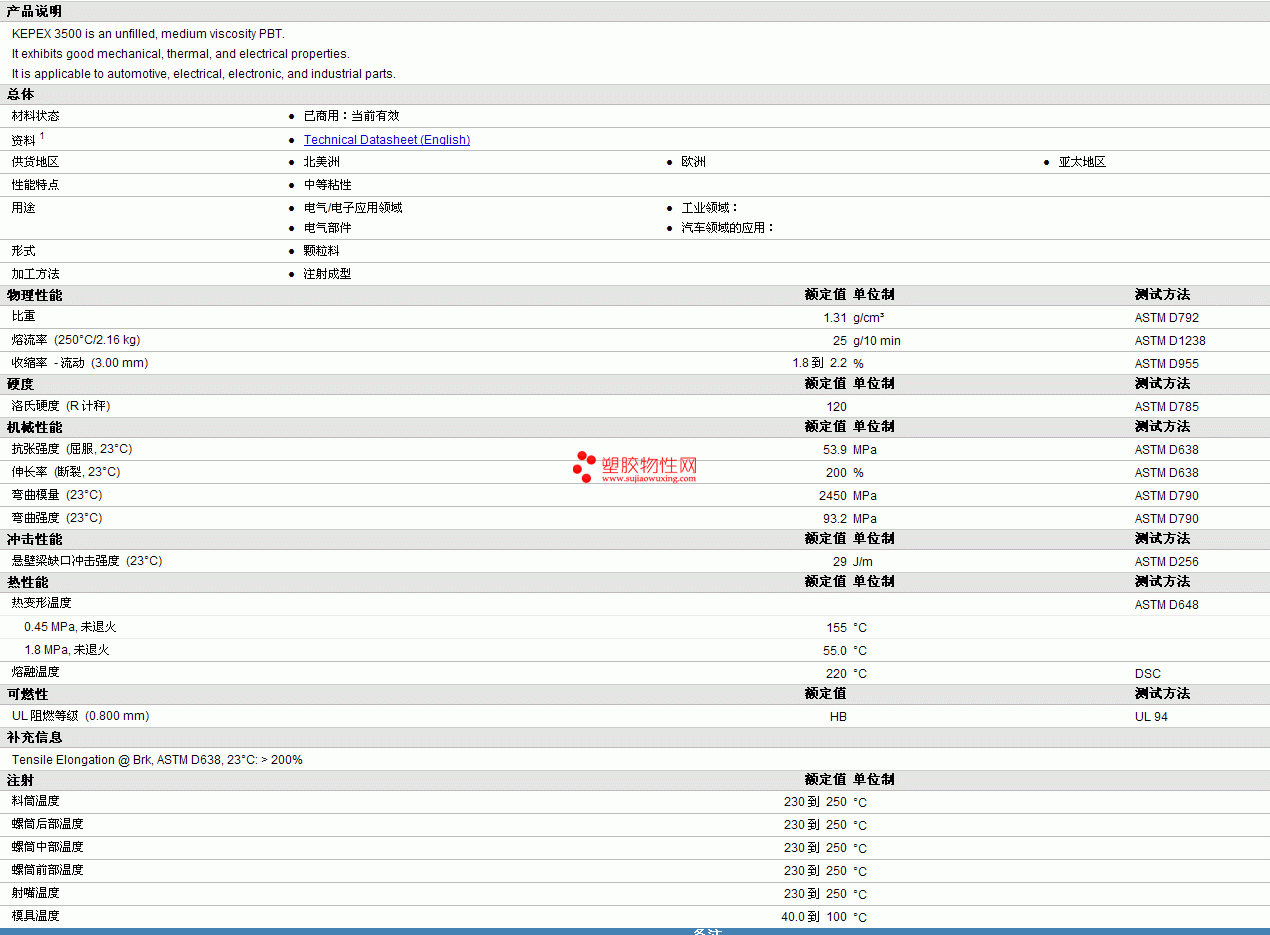Screen dimensions: 1270x935
Task: Click the ASTM D955 test method
Action: point(1167,364)
